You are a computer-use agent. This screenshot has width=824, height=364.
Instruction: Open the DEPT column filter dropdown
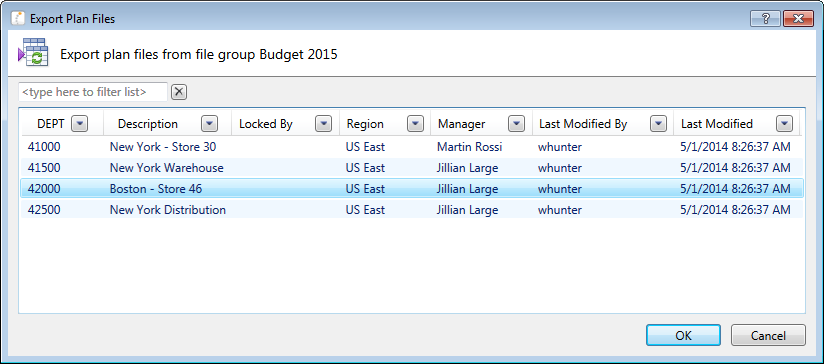click(x=79, y=124)
